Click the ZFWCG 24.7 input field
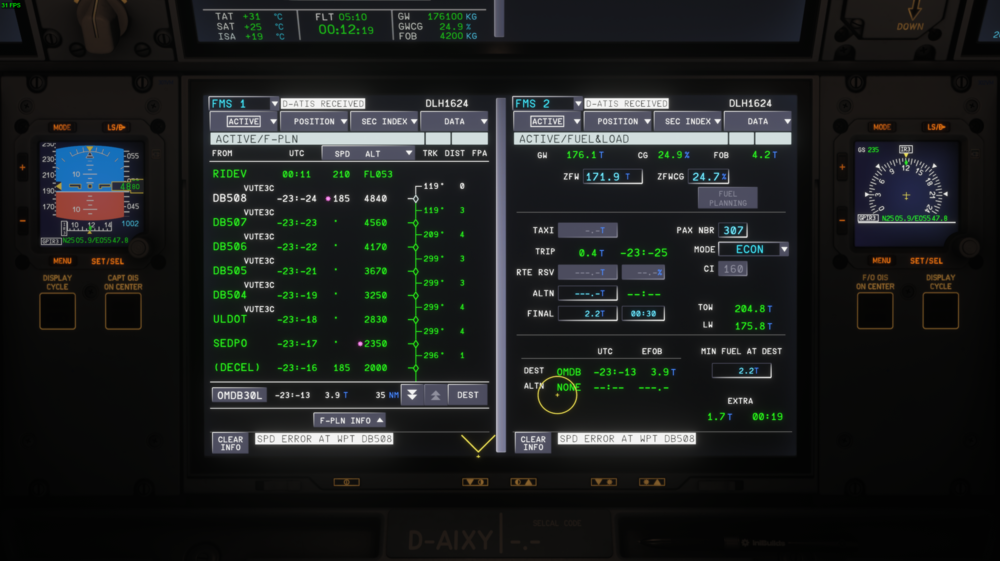This screenshot has width=1000, height=561. 710,177
